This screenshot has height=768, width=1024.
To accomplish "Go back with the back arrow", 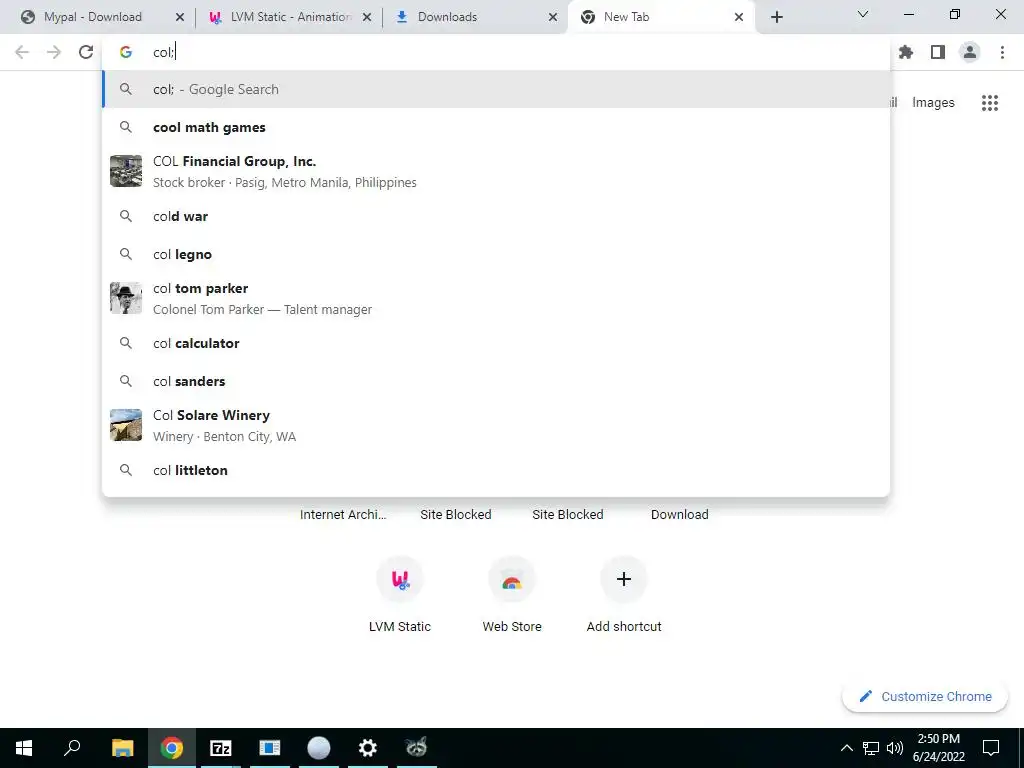I will (x=22, y=52).
